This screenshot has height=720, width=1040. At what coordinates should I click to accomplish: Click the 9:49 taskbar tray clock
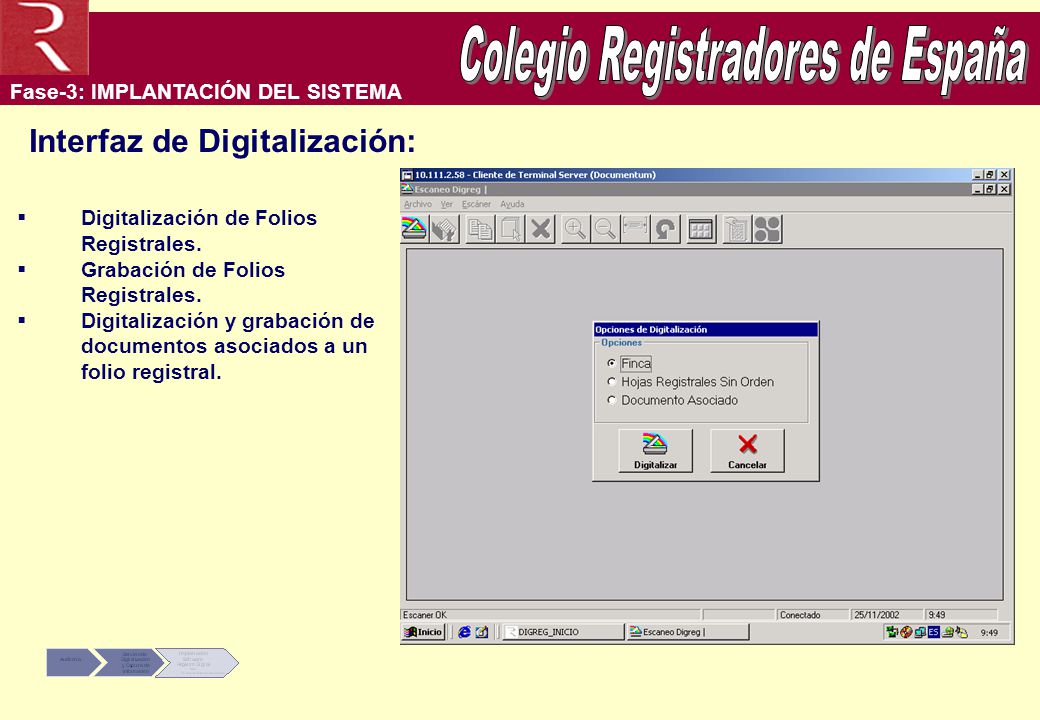(989, 632)
